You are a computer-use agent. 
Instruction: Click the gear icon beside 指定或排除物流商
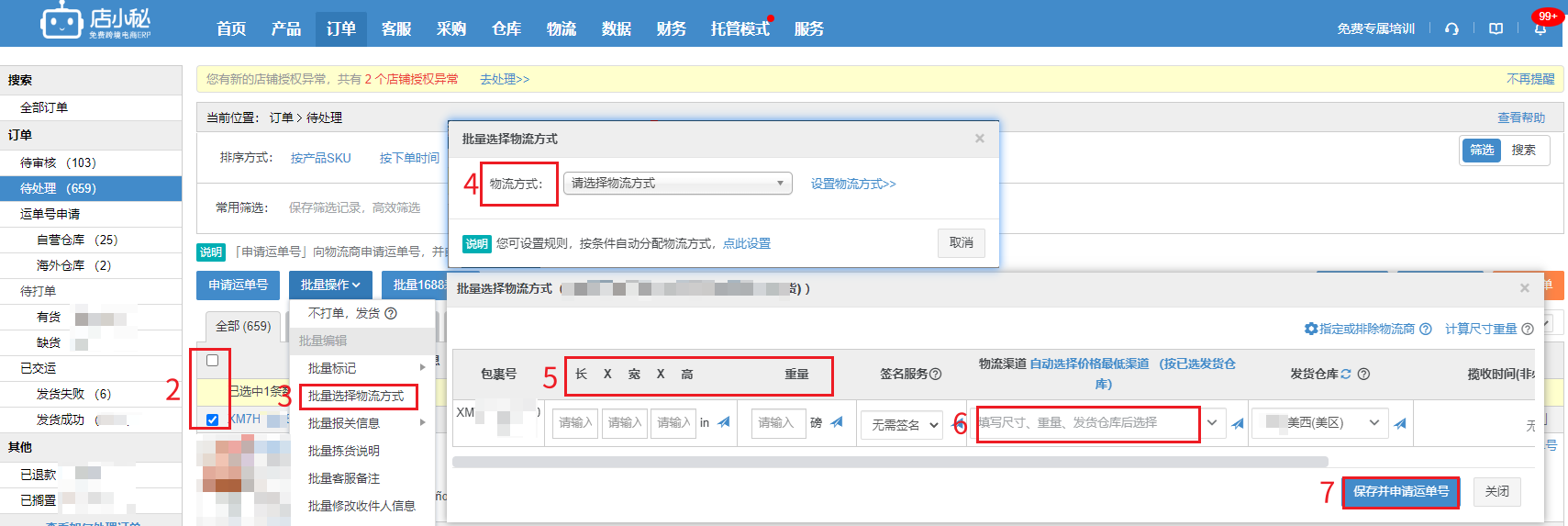(x=1311, y=329)
